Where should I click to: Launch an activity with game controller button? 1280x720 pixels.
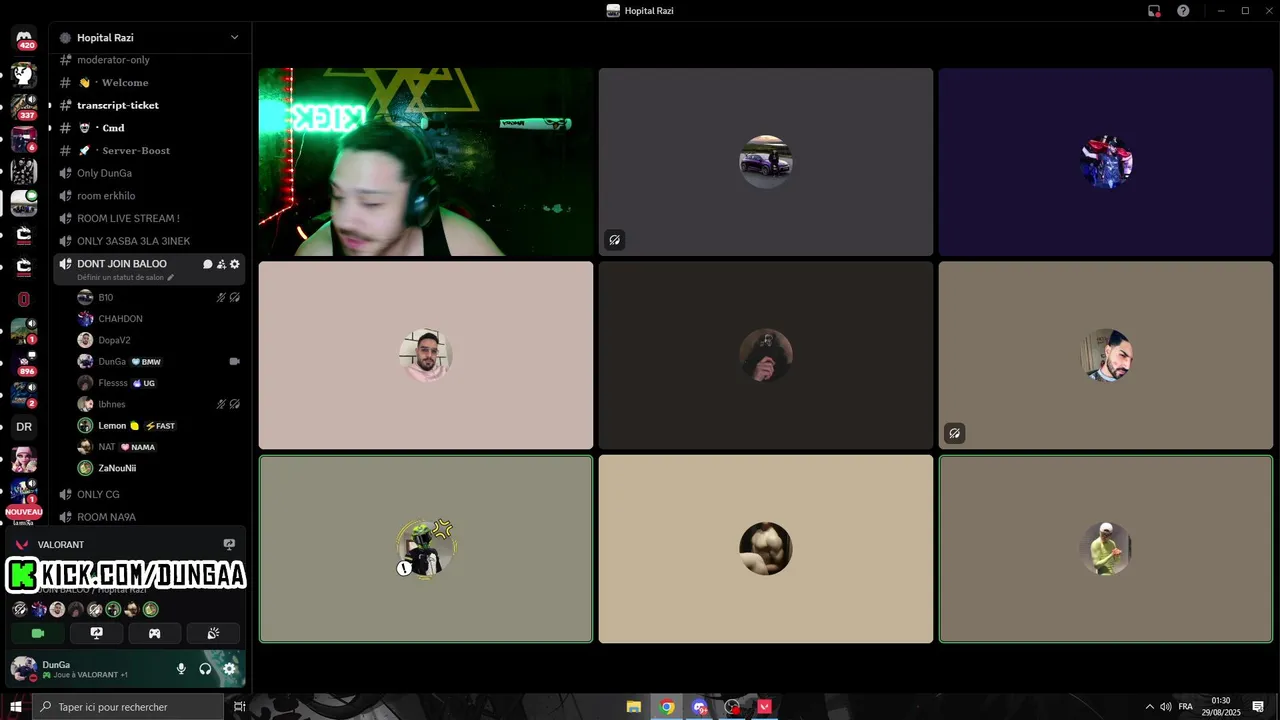155,633
